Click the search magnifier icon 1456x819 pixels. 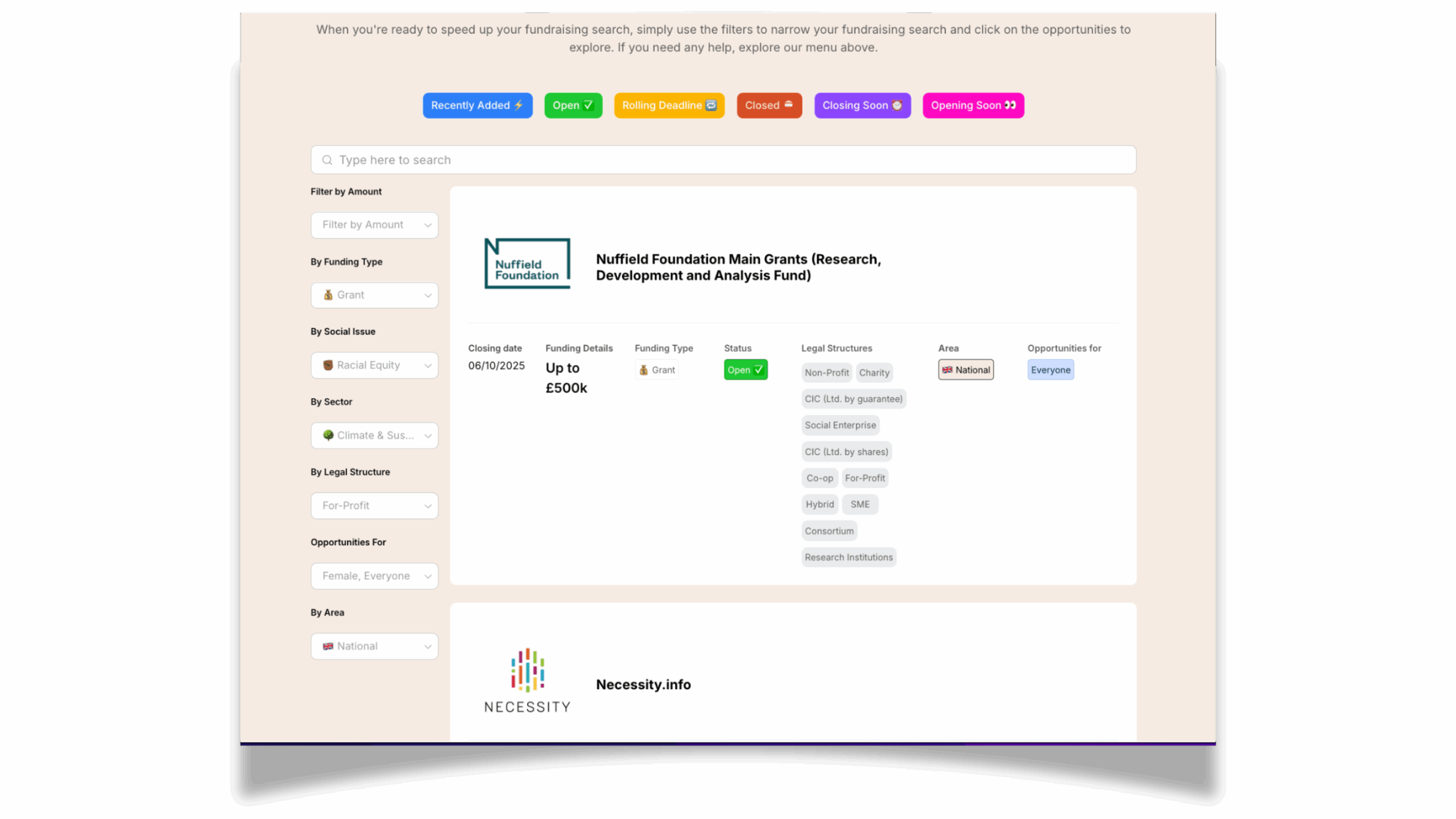click(327, 160)
